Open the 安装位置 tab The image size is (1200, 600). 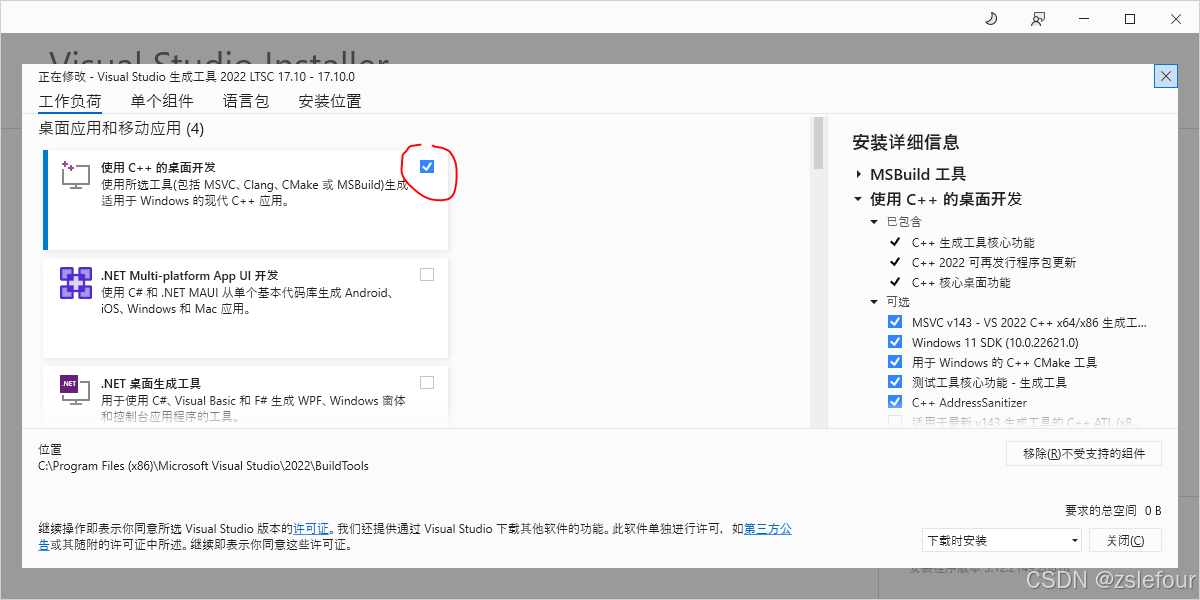(x=330, y=101)
